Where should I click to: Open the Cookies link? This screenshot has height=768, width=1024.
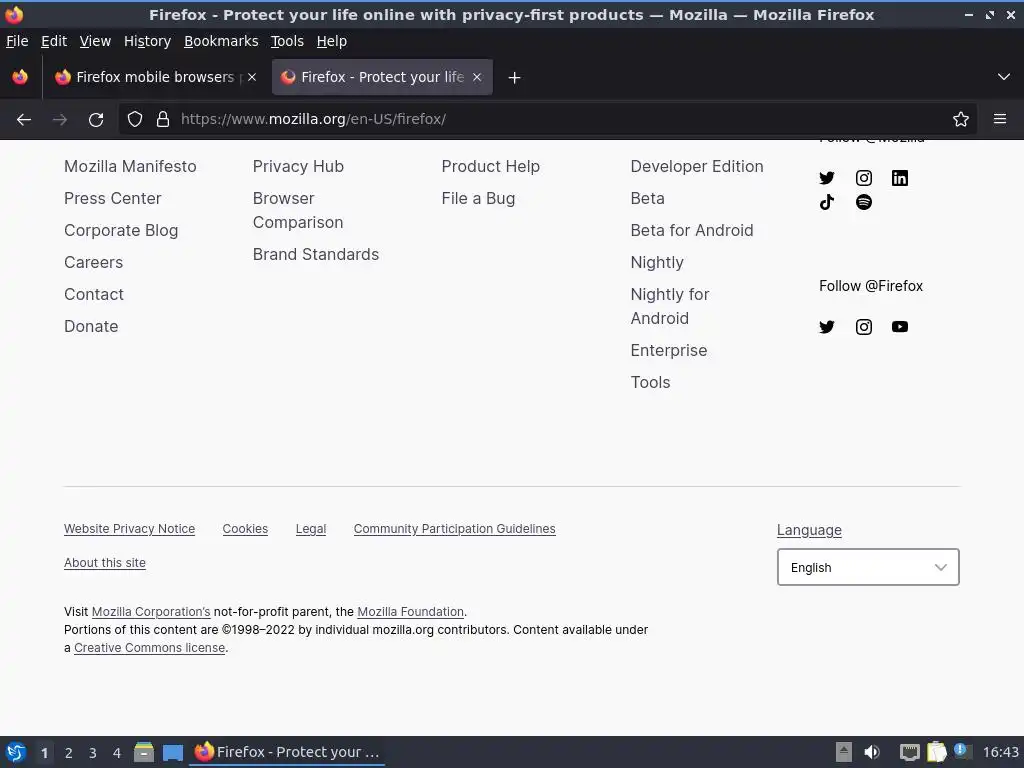pos(245,529)
